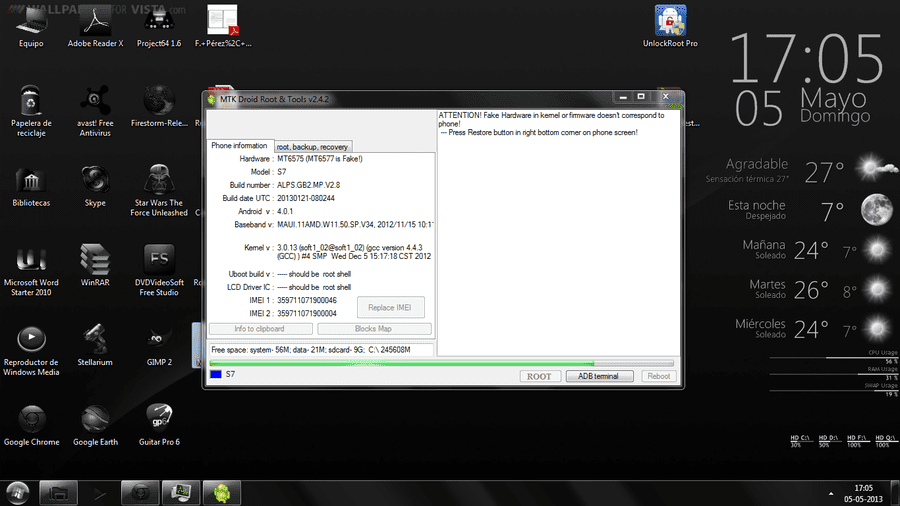Switch to Phone information tab
The height and width of the screenshot is (506, 900).
tap(239, 146)
